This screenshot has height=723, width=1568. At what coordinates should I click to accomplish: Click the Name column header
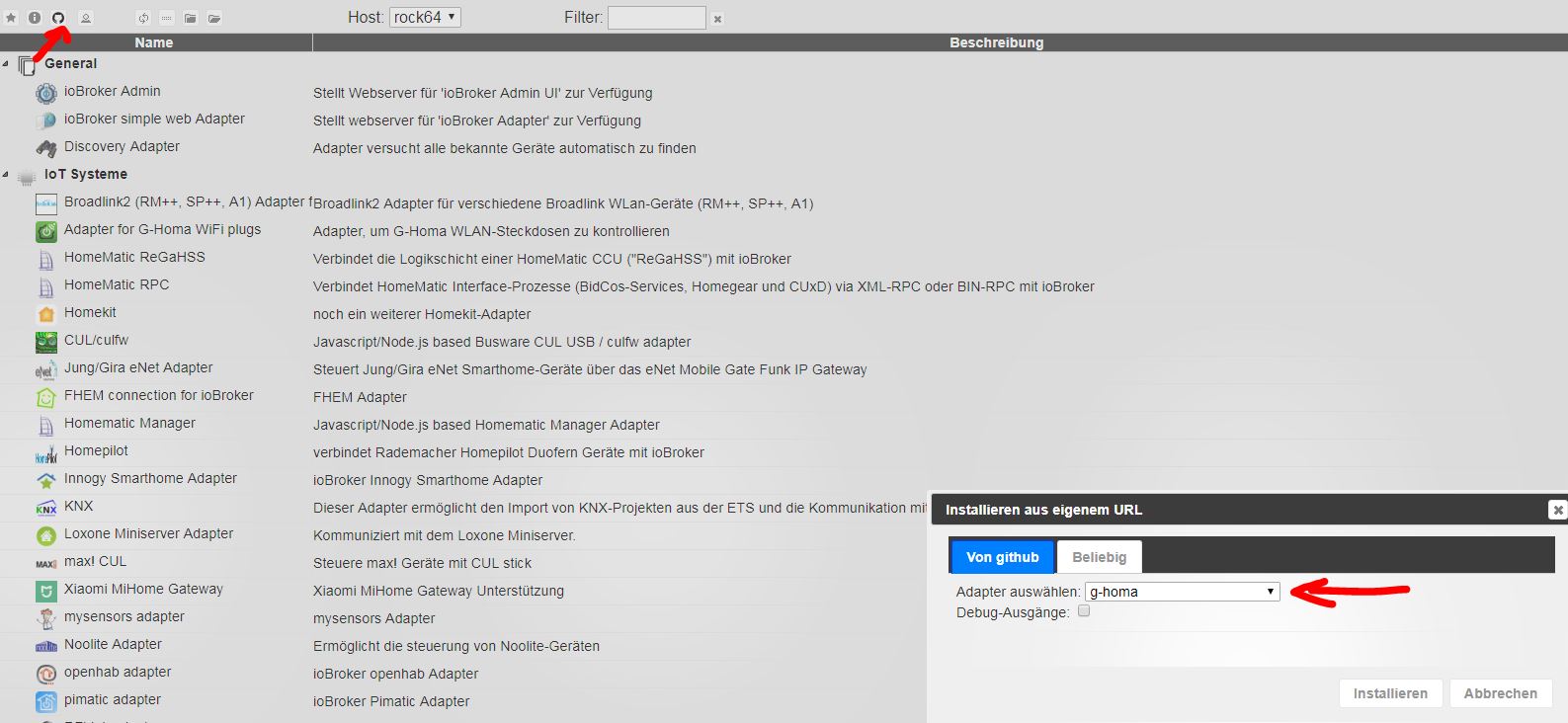(x=154, y=42)
